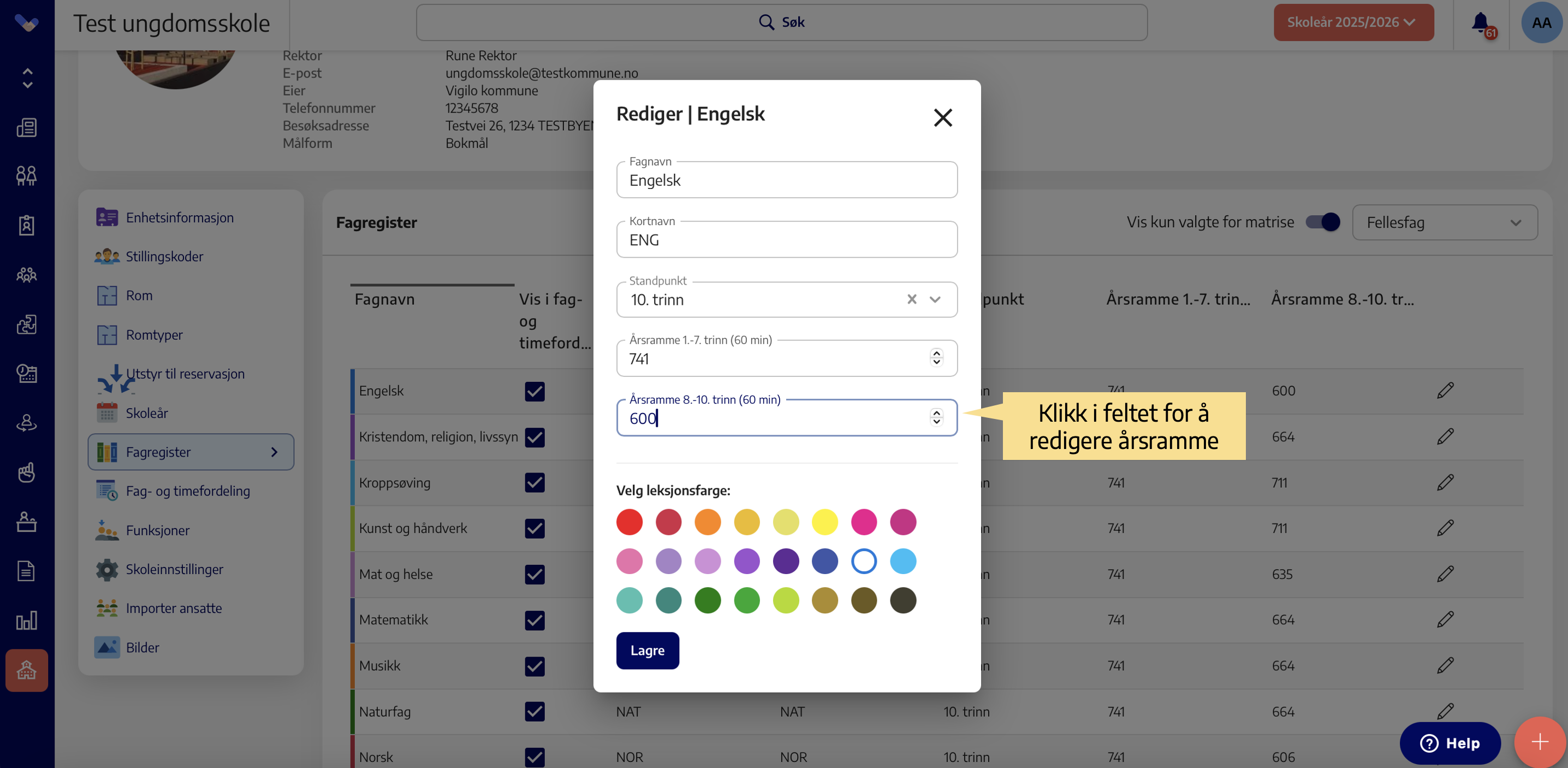Screen dimensions: 1568x768
Task: Edit the Kunst og håndverk pencil icon
Action: click(1445, 528)
